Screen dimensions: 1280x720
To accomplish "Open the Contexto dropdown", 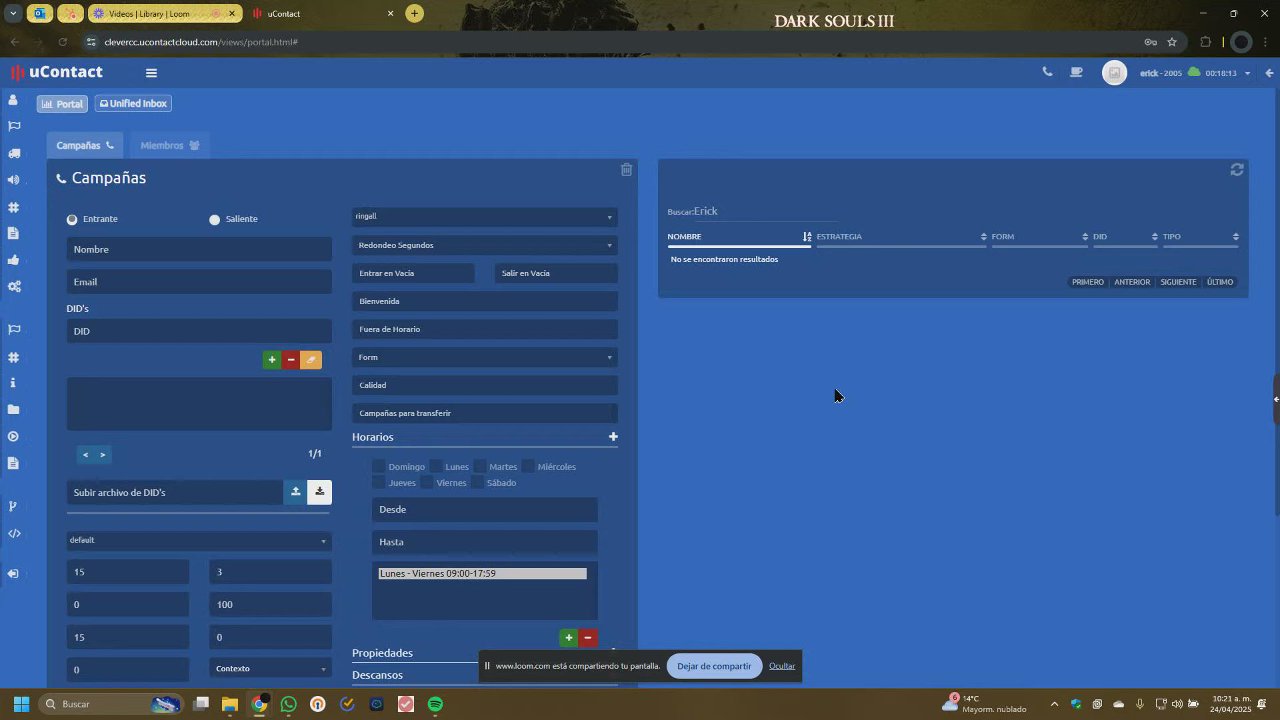I will 270,668.
